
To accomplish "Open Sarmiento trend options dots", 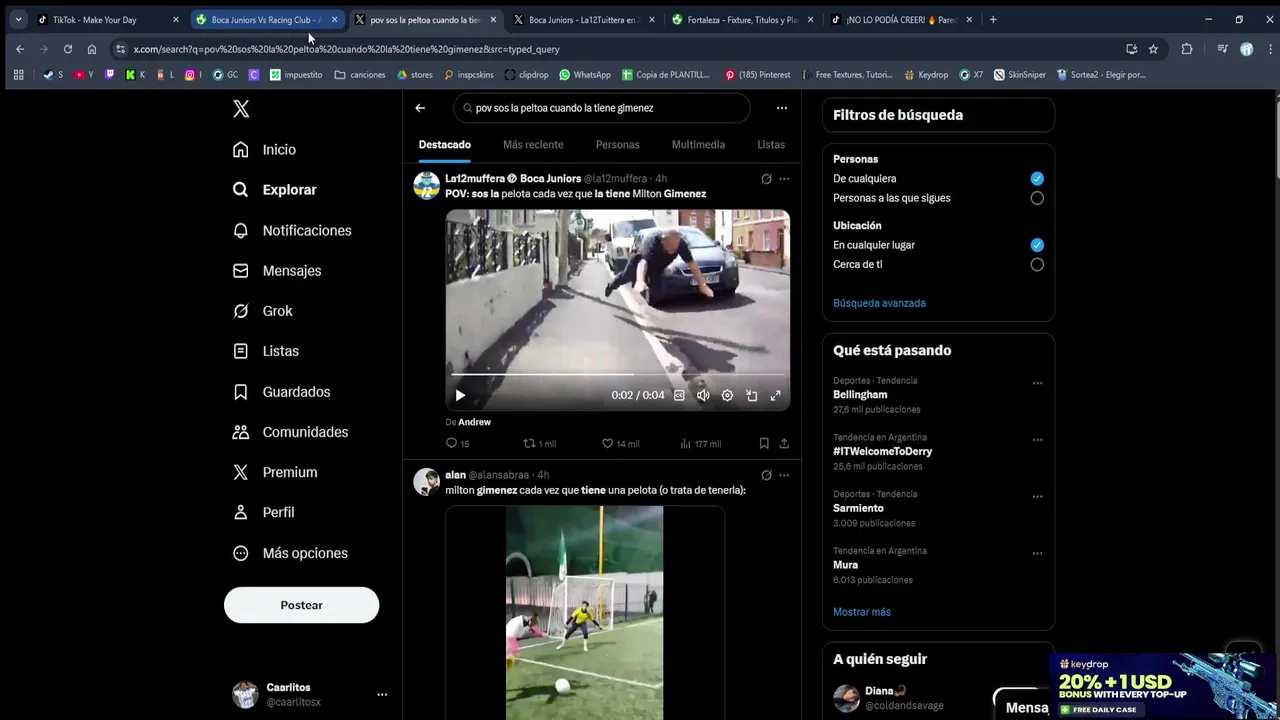I will (x=1037, y=497).
